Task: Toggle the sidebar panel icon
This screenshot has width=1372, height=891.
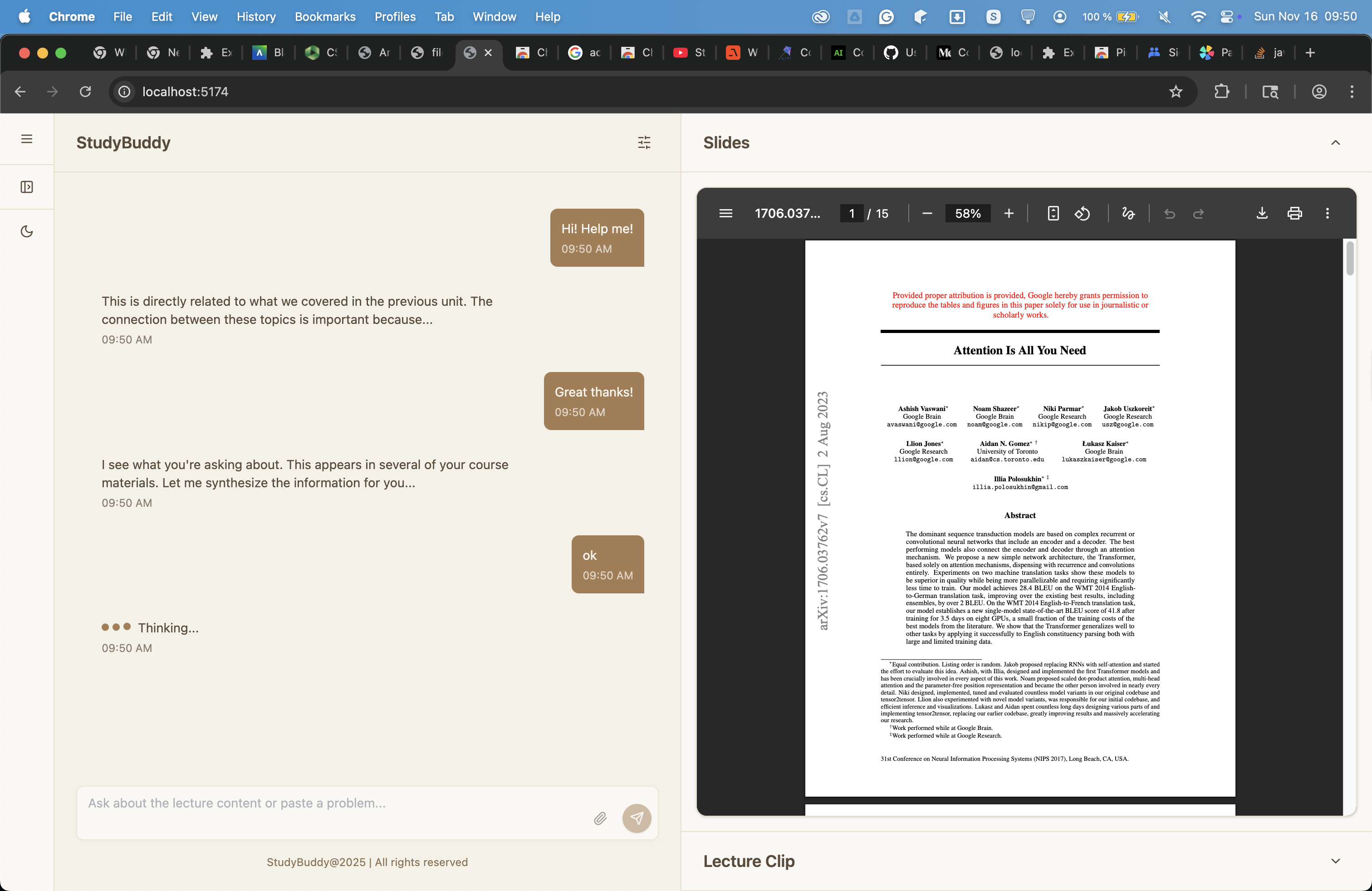Action: 26,187
